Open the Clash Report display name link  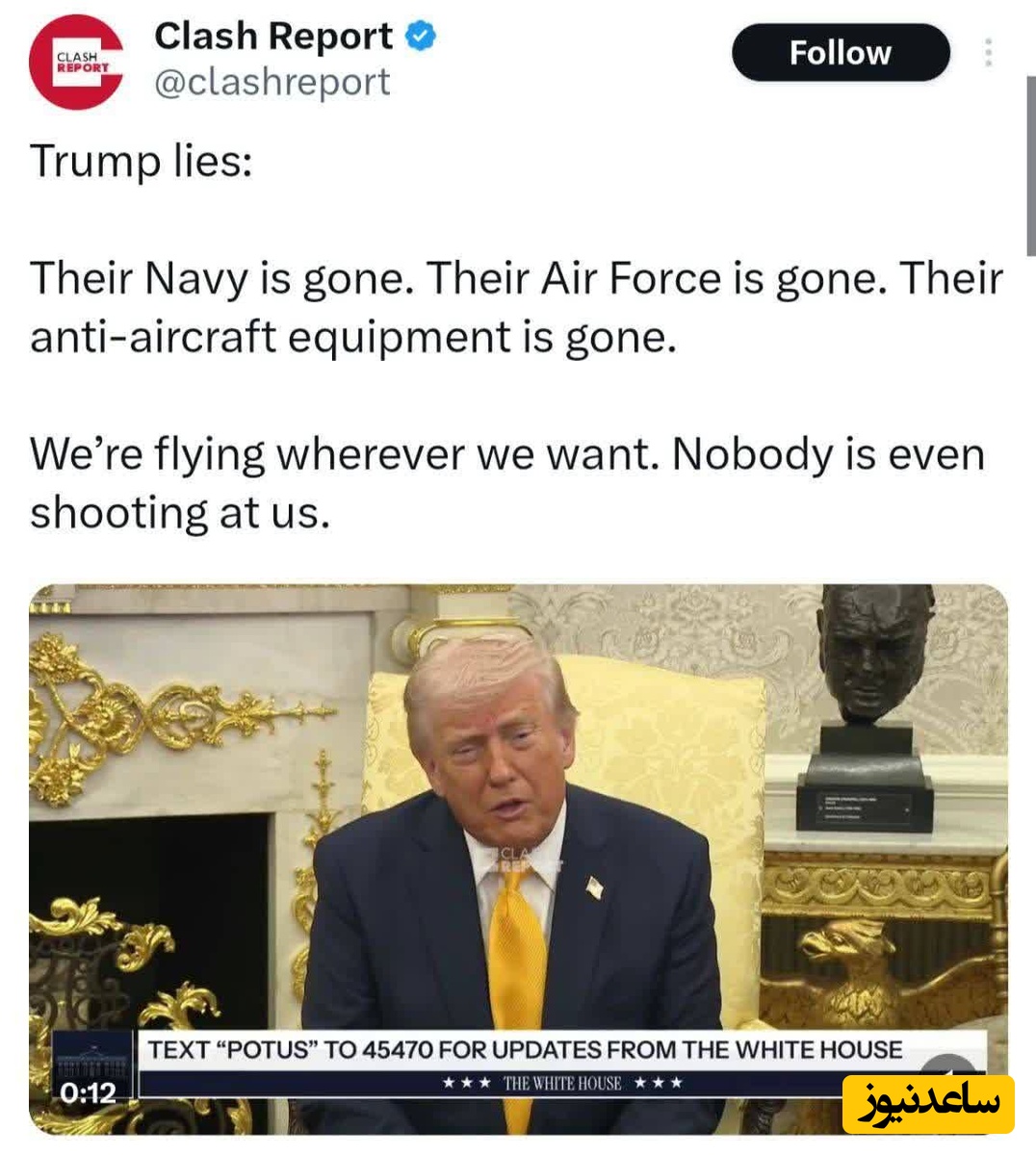pos(273,37)
